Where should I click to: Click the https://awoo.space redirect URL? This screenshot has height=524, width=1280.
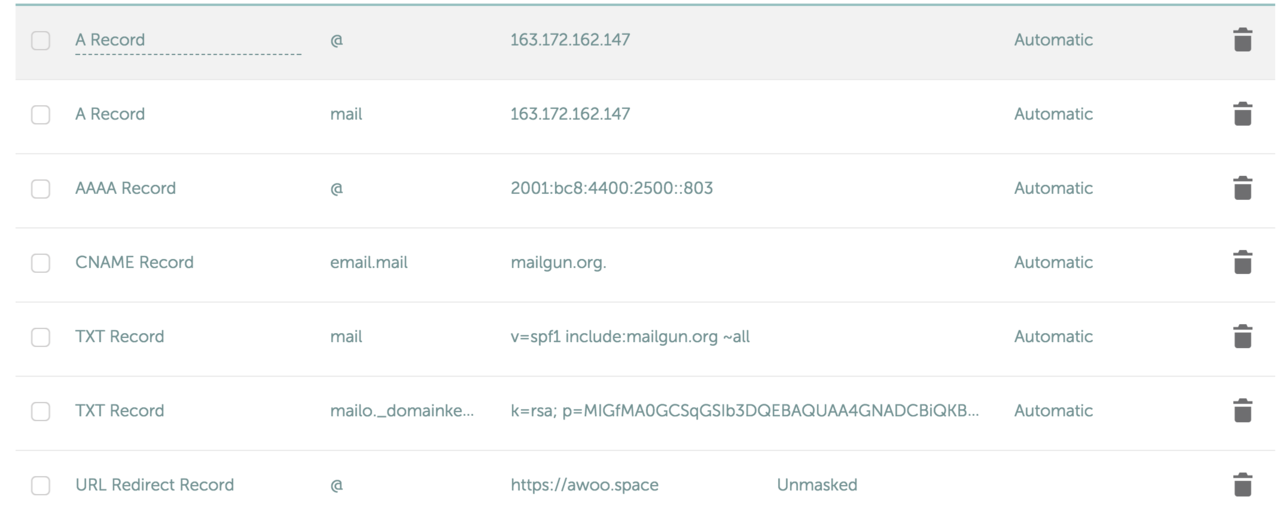click(584, 485)
